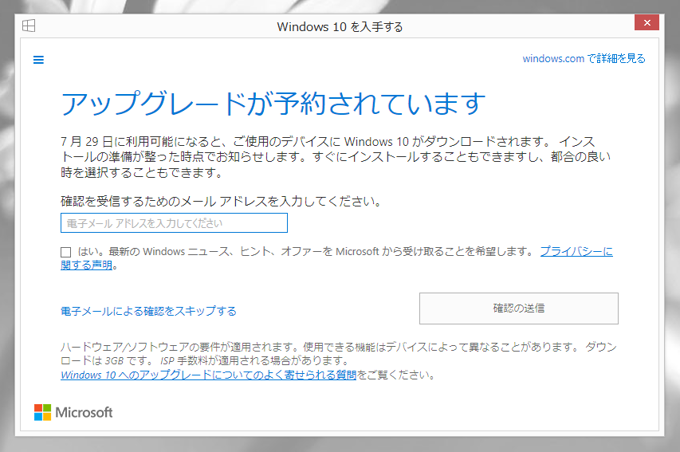
Task: Click the heading アップグレードが予約されています
Action: pyautogui.click(x=273, y=103)
